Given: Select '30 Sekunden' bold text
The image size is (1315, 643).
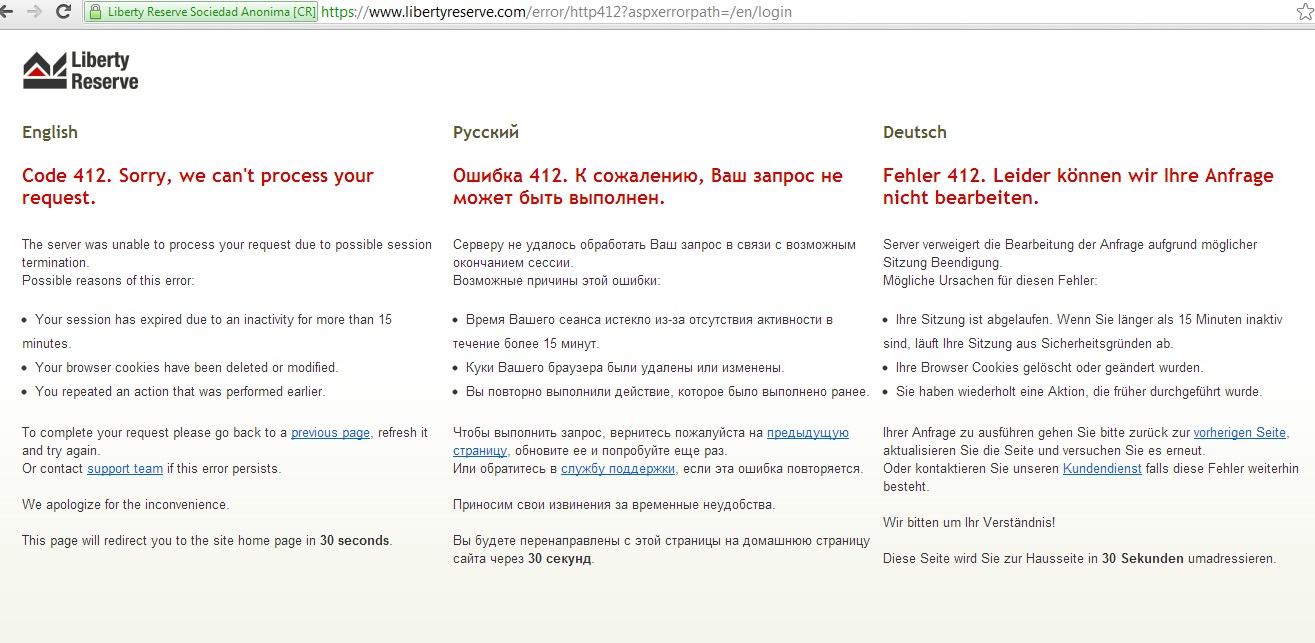Looking at the screenshot, I should point(1143,559).
